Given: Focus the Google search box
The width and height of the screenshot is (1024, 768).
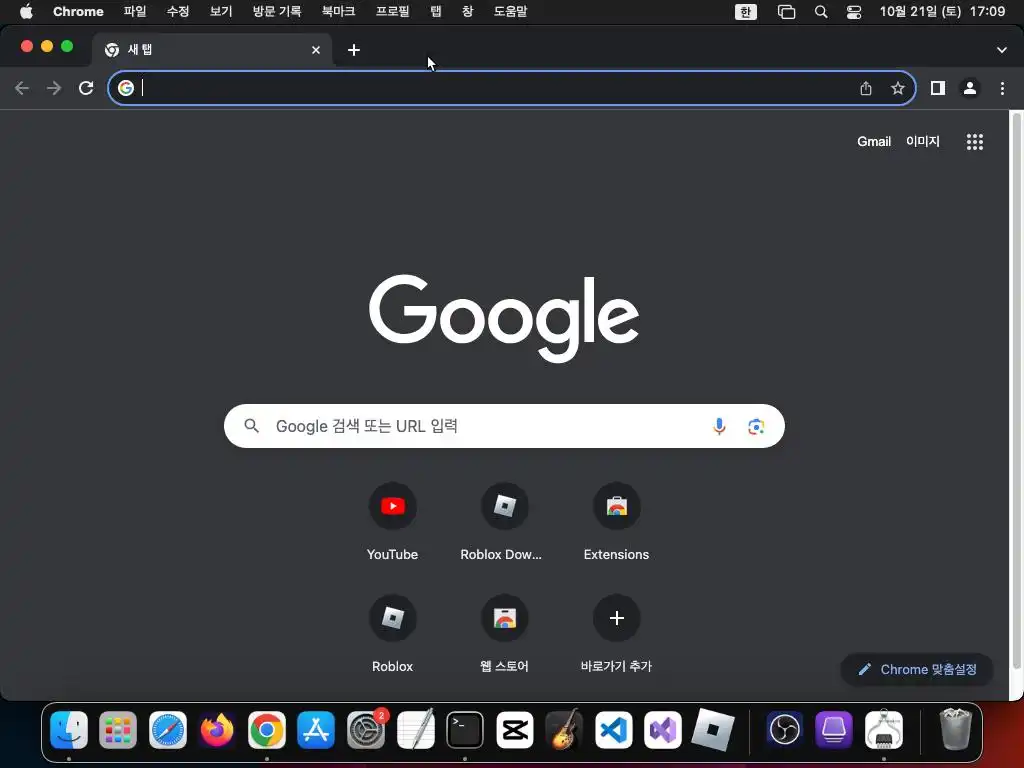Looking at the screenshot, I should [504, 426].
